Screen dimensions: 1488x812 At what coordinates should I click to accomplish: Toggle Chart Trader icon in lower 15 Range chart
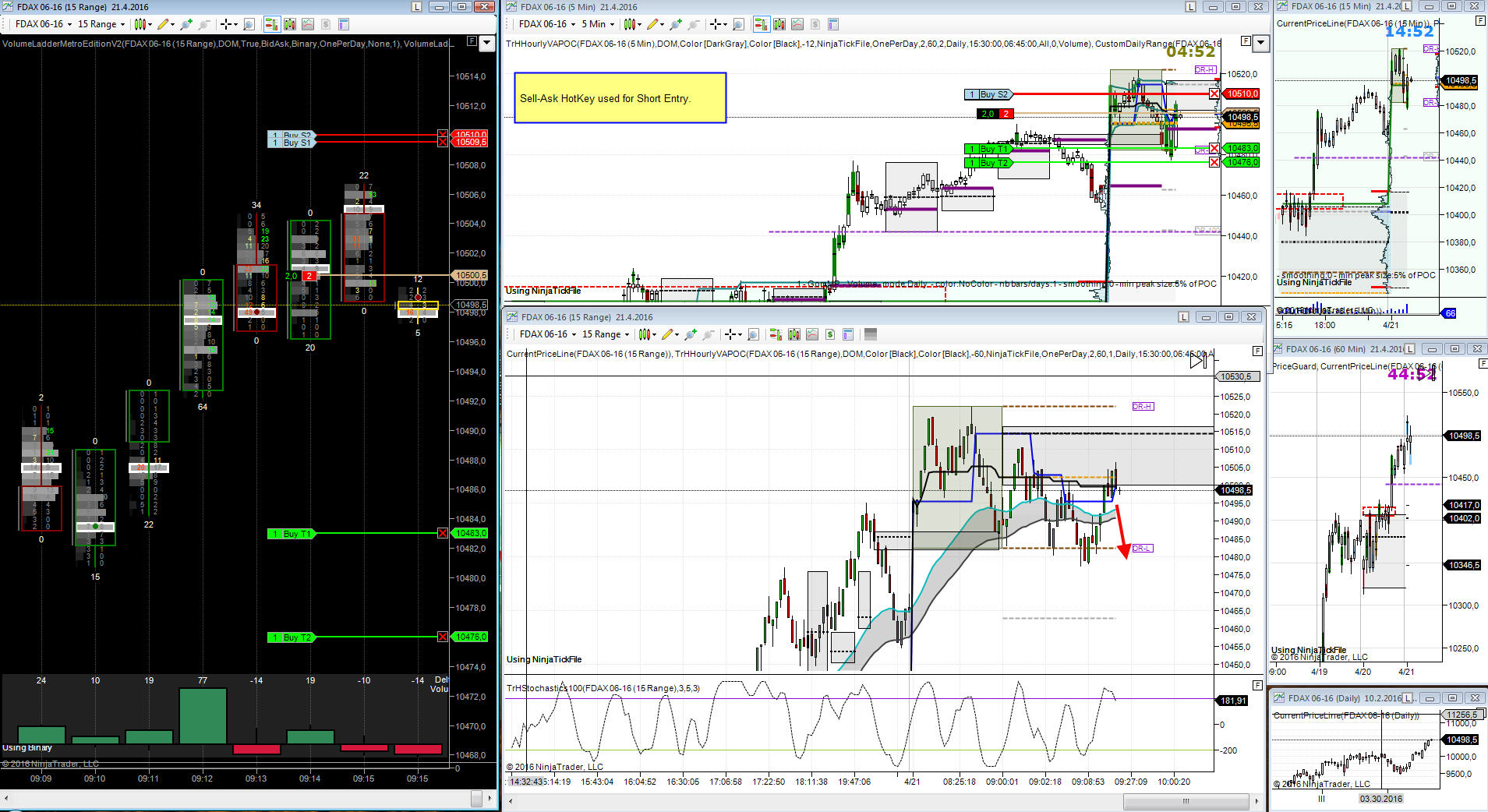click(776, 334)
